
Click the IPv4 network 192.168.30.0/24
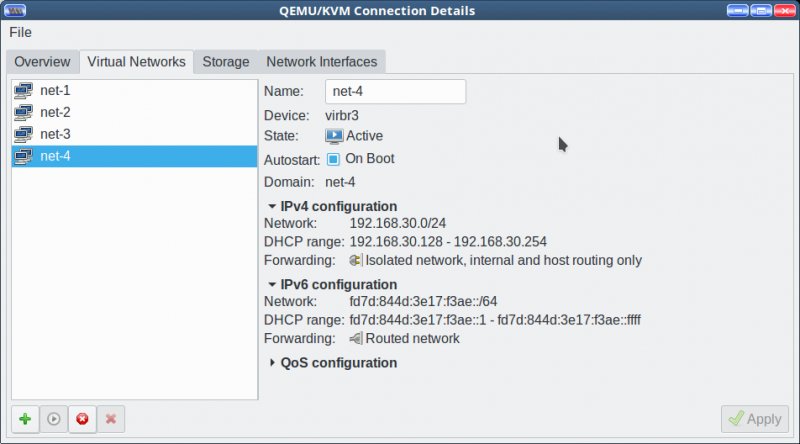click(x=397, y=224)
